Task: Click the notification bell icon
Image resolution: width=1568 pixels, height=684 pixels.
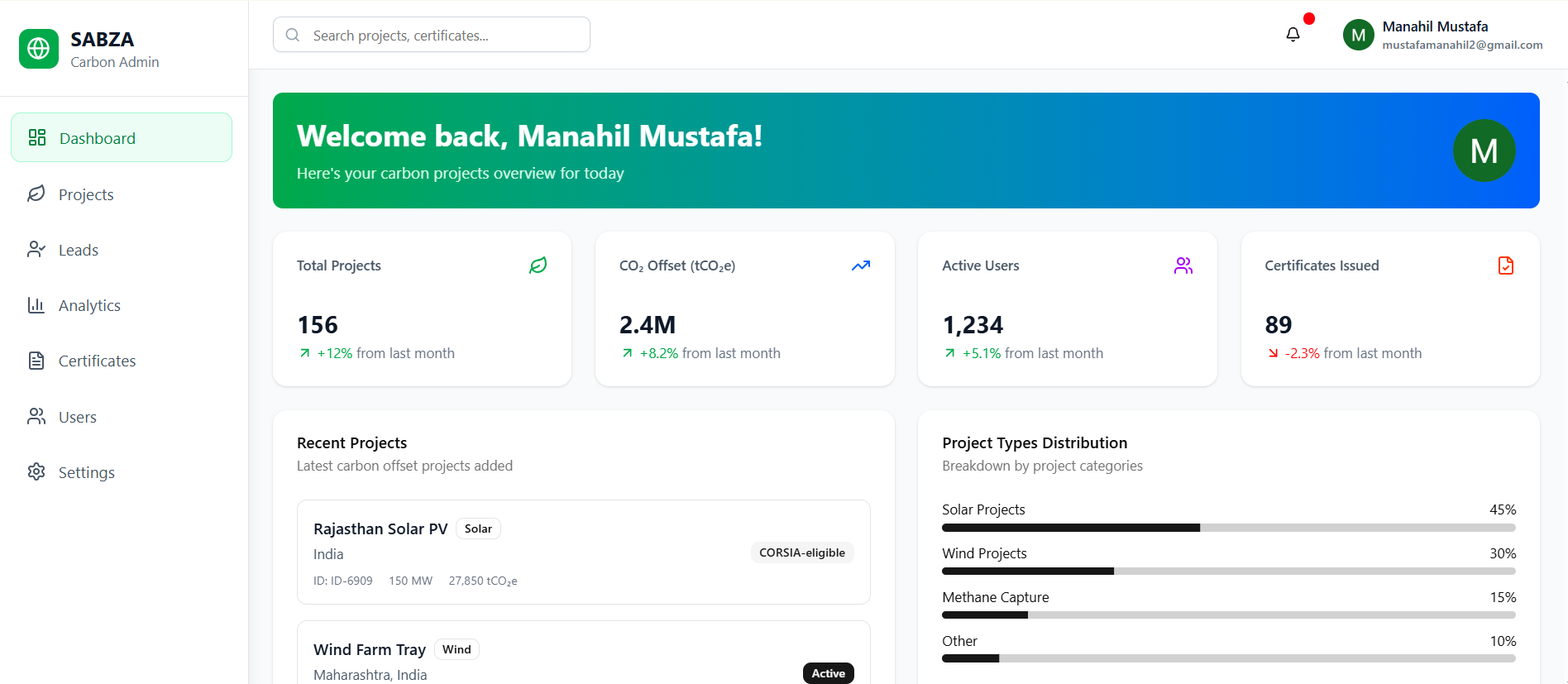Action: [1293, 35]
